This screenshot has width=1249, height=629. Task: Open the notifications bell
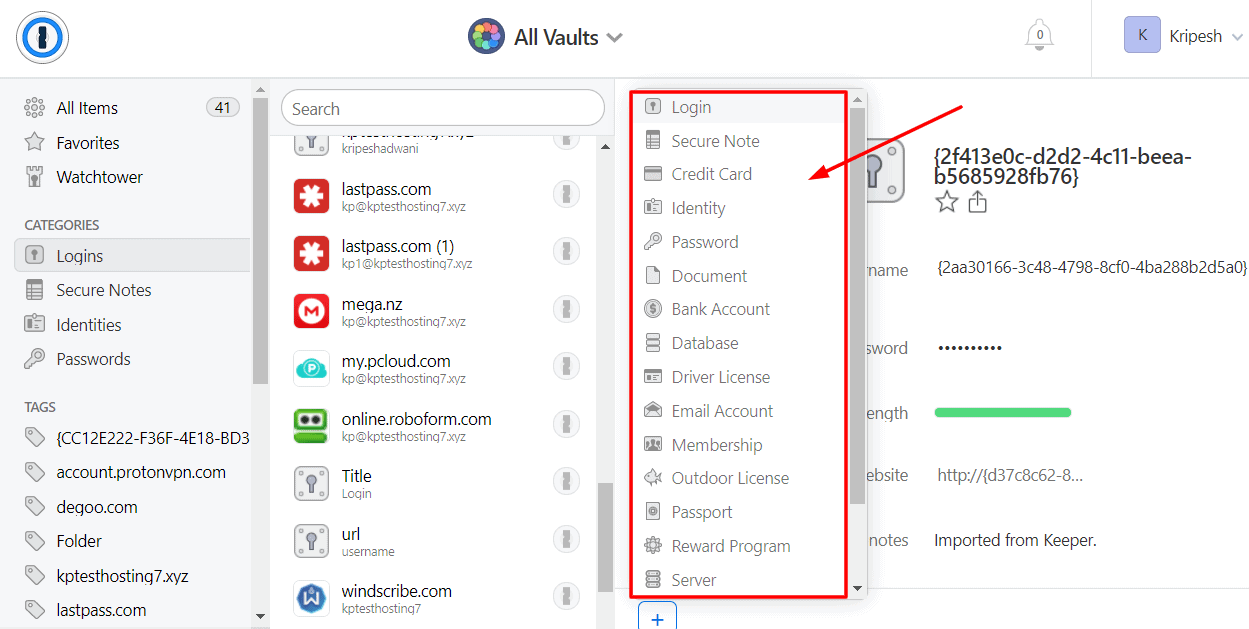tap(1039, 36)
